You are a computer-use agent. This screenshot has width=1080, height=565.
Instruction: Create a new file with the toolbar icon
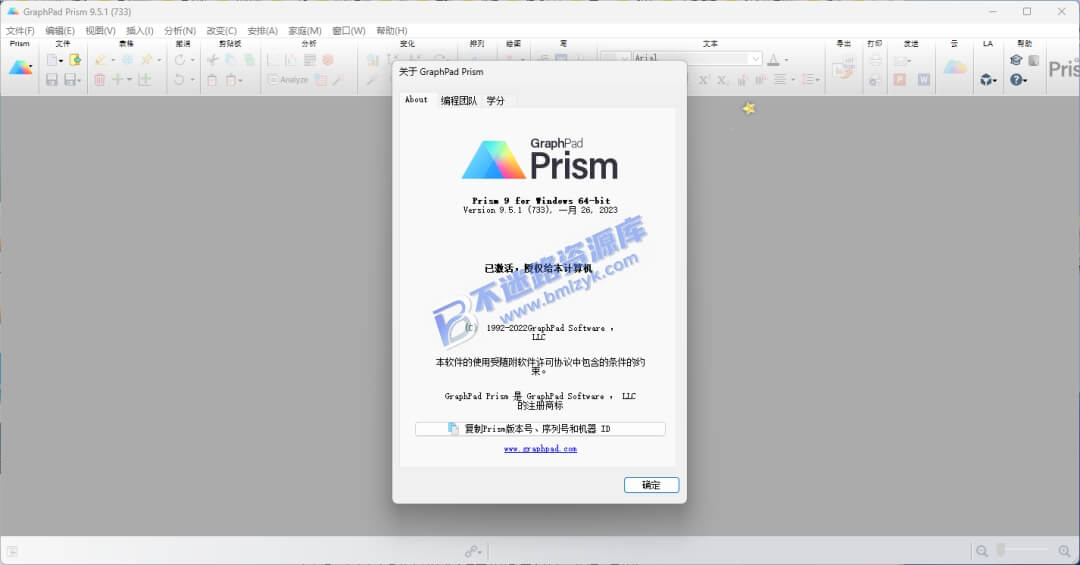(x=52, y=60)
